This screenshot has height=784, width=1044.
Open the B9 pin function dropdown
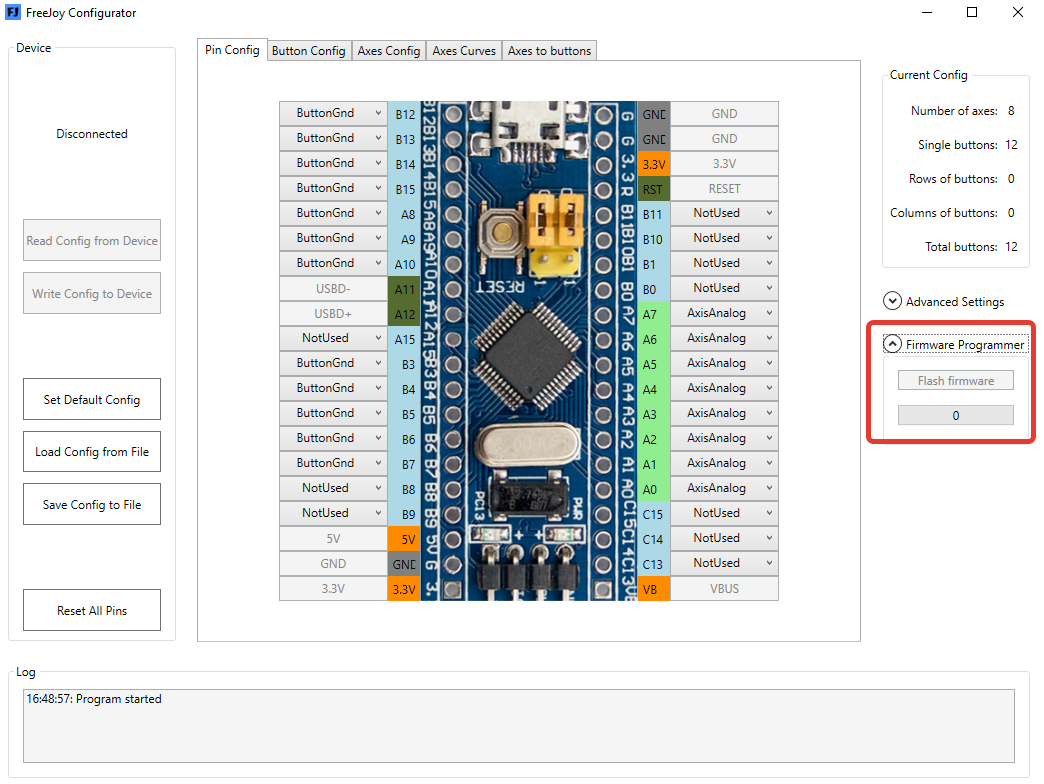click(333, 513)
